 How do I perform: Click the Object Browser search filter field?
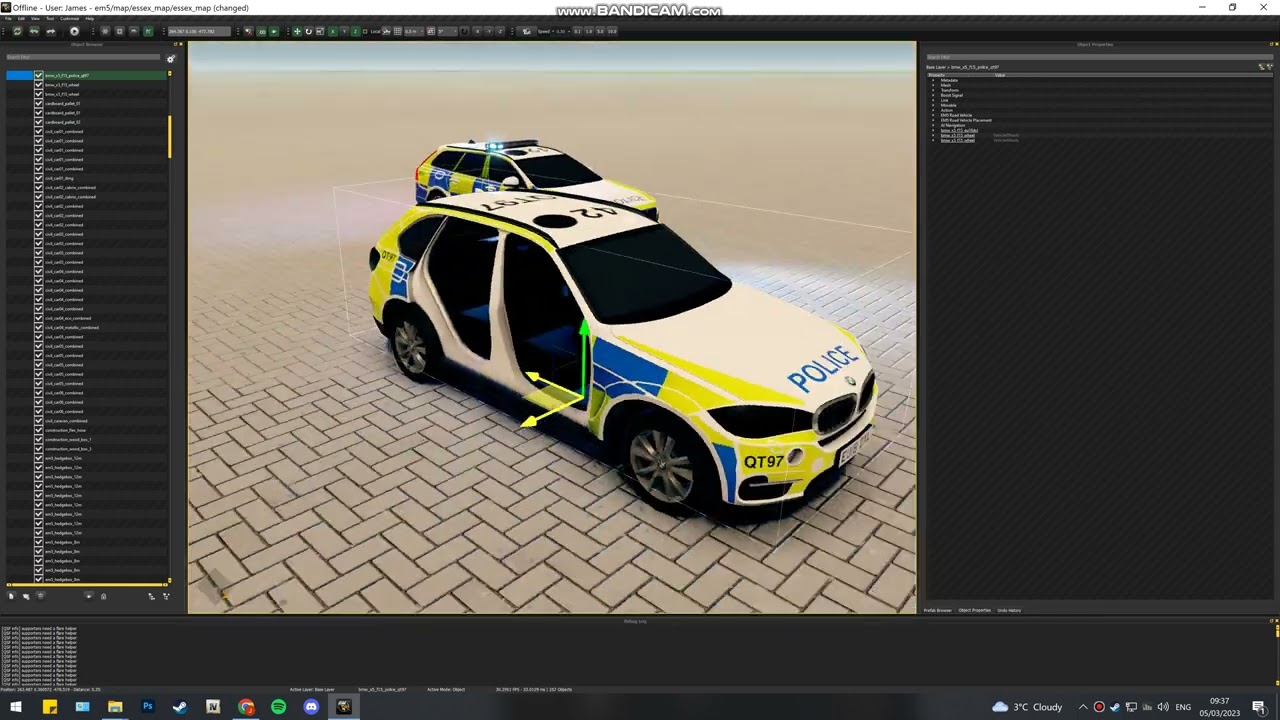coord(84,58)
